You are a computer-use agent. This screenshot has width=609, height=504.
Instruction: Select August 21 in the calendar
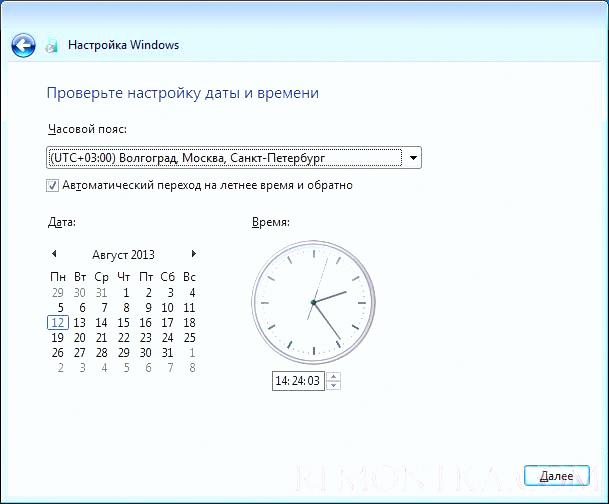click(102, 338)
